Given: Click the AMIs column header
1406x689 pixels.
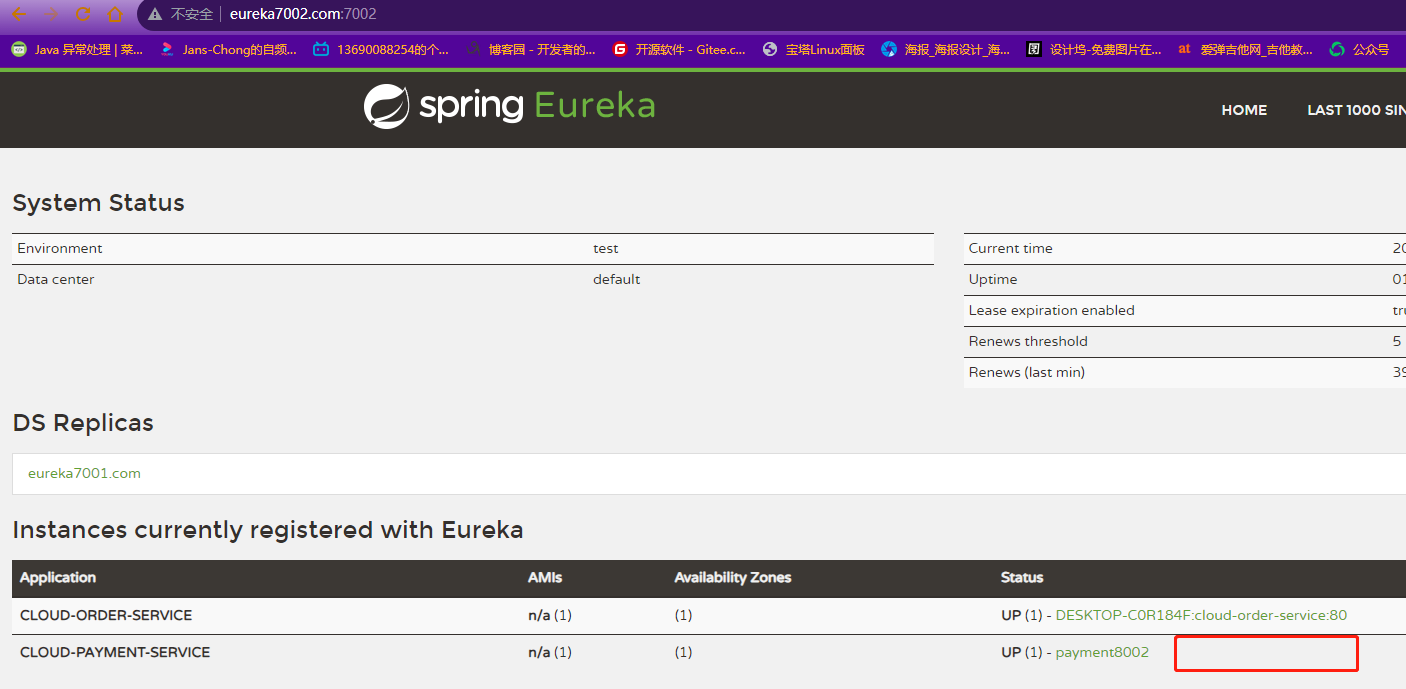Looking at the screenshot, I should click(x=545, y=578).
